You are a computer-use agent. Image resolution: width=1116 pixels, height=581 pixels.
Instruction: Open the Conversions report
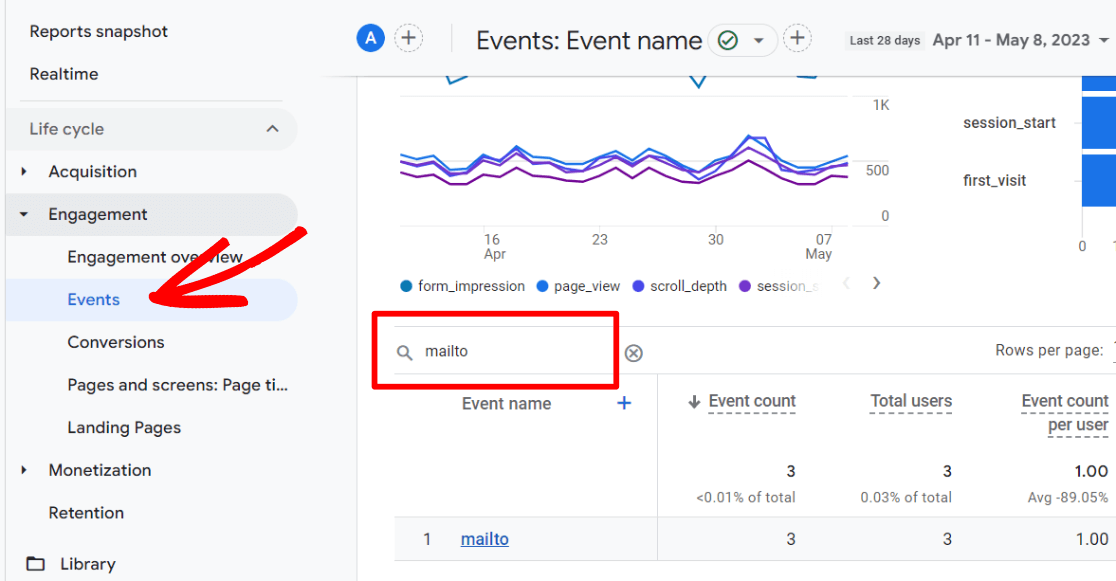(x=116, y=342)
